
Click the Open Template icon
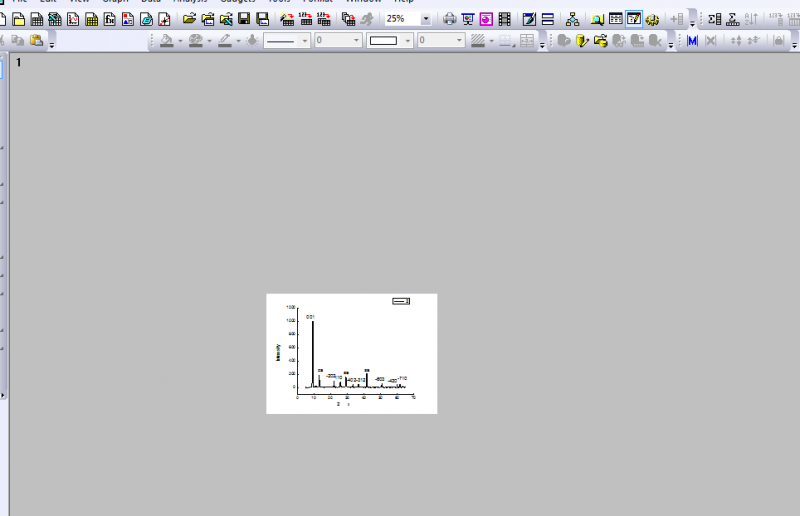point(208,19)
